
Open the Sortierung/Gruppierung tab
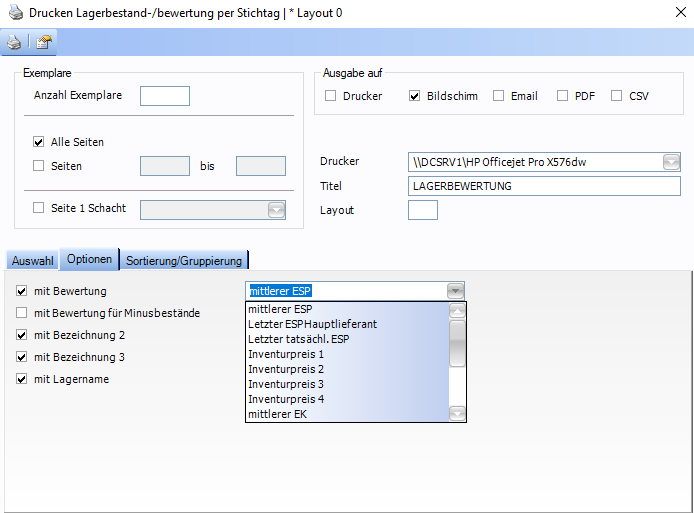184,260
